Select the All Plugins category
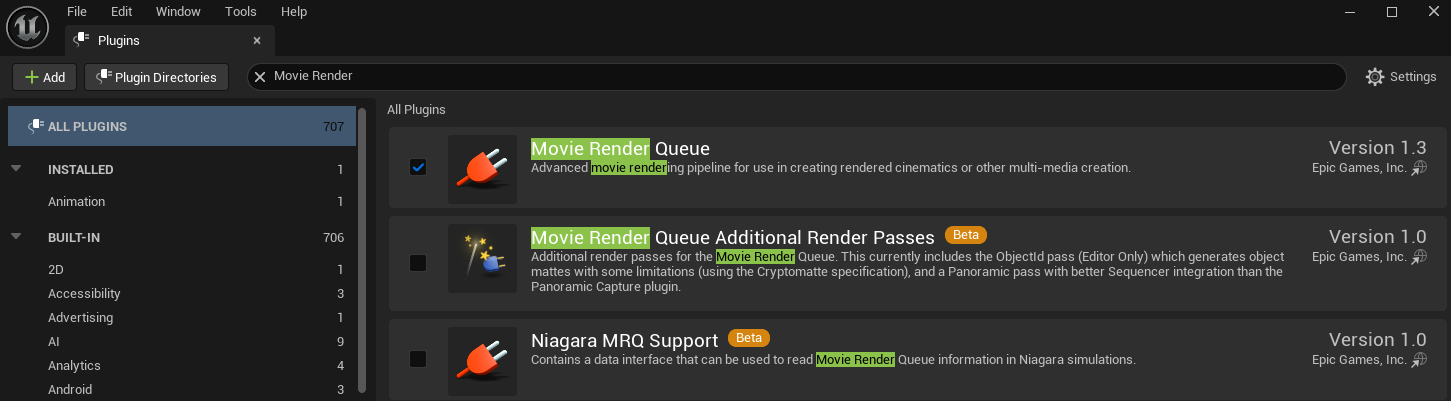This screenshot has height=401, width=1451. tap(181, 126)
